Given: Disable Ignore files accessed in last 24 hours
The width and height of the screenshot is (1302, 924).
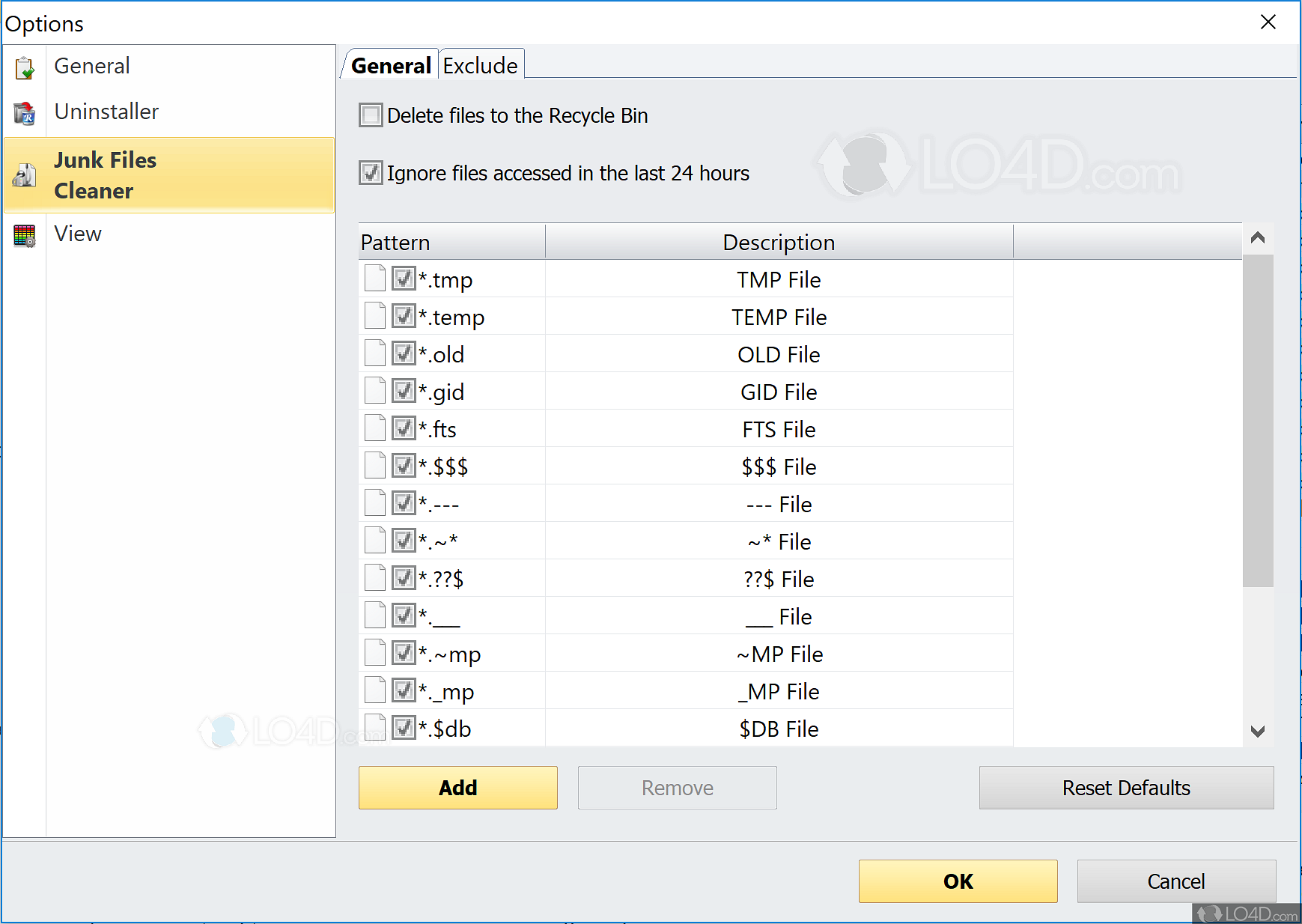Looking at the screenshot, I should (371, 172).
